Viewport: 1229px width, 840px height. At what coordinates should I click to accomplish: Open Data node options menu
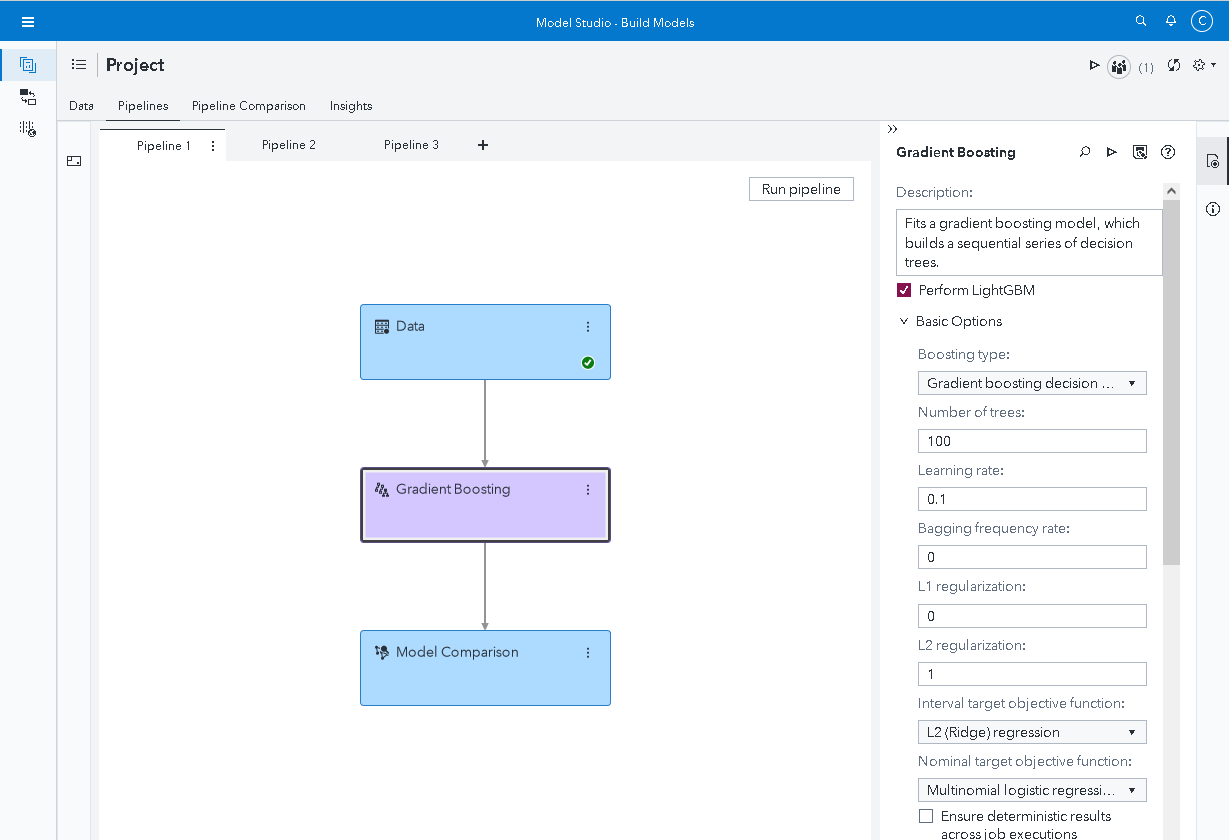(588, 327)
